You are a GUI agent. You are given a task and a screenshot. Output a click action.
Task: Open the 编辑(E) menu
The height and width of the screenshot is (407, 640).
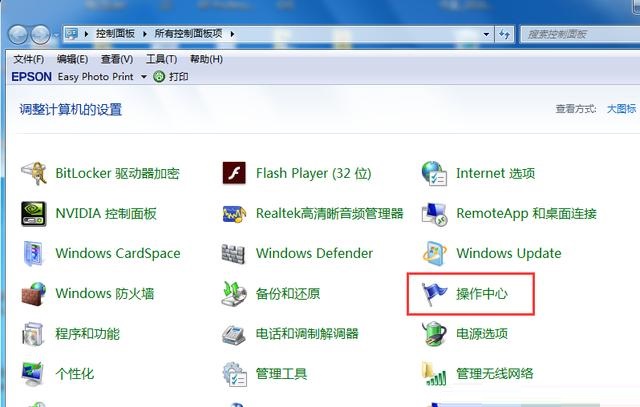[72, 59]
